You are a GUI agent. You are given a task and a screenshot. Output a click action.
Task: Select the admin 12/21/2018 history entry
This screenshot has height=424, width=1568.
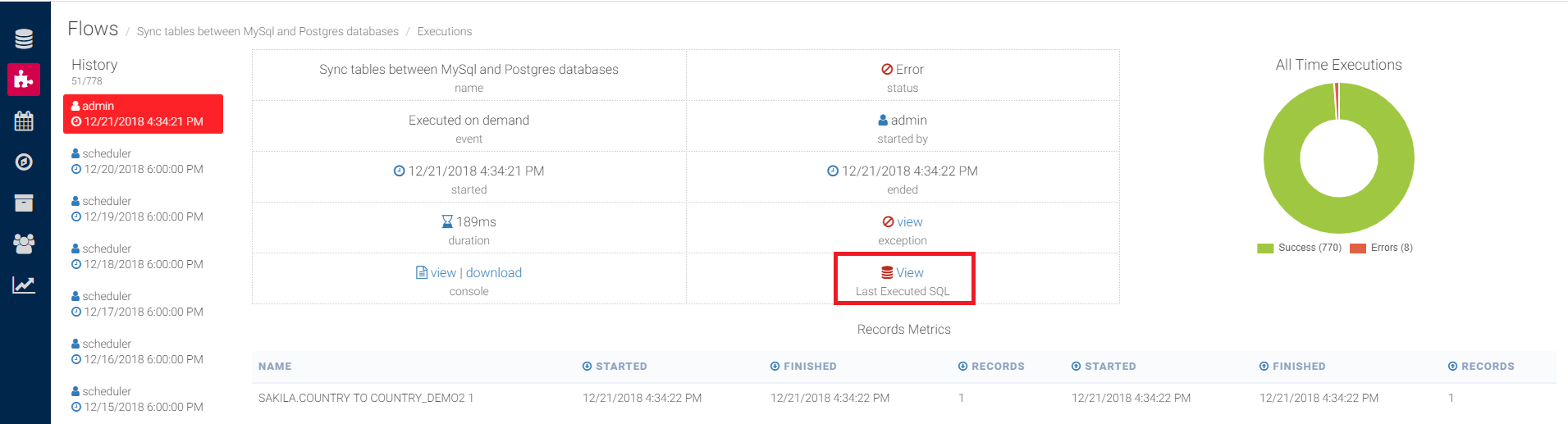coord(143,114)
